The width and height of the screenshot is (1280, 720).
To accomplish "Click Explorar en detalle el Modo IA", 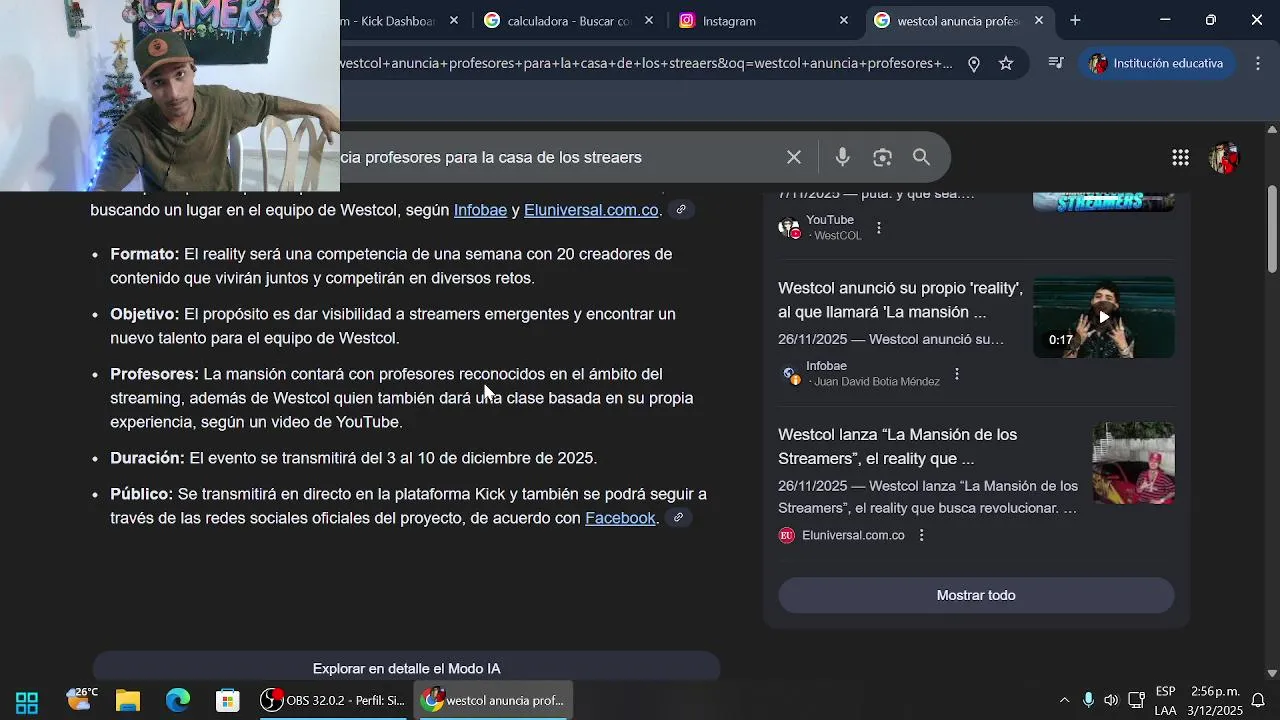I will (x=406, y=668).
